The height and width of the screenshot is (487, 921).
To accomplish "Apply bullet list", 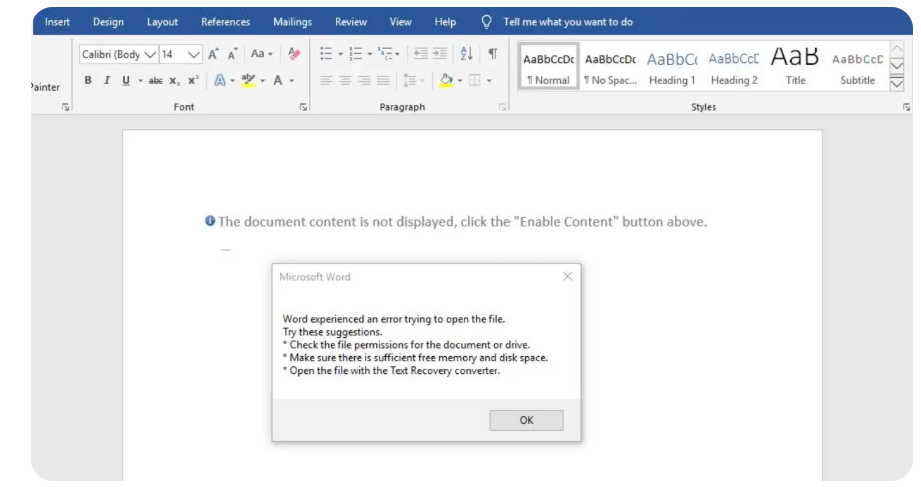I will pyautogui.click(x=326, y=54).
